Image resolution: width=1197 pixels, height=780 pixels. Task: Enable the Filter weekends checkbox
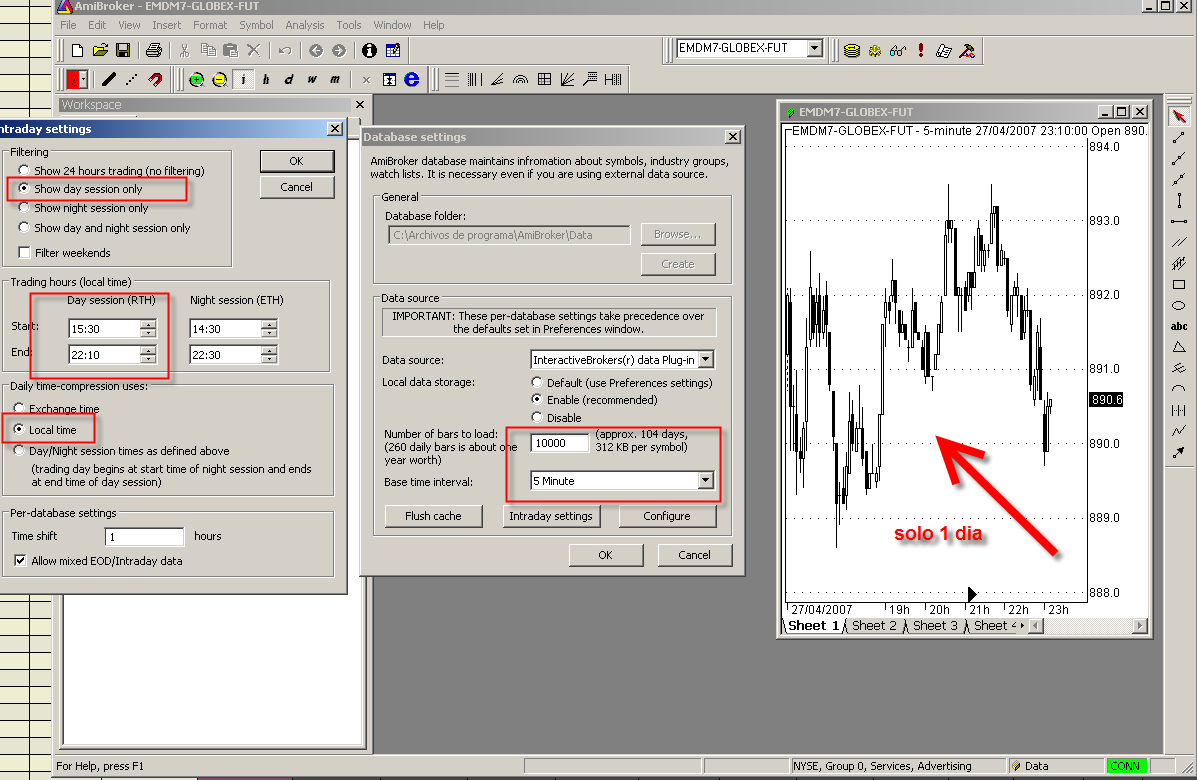(25, 253)
